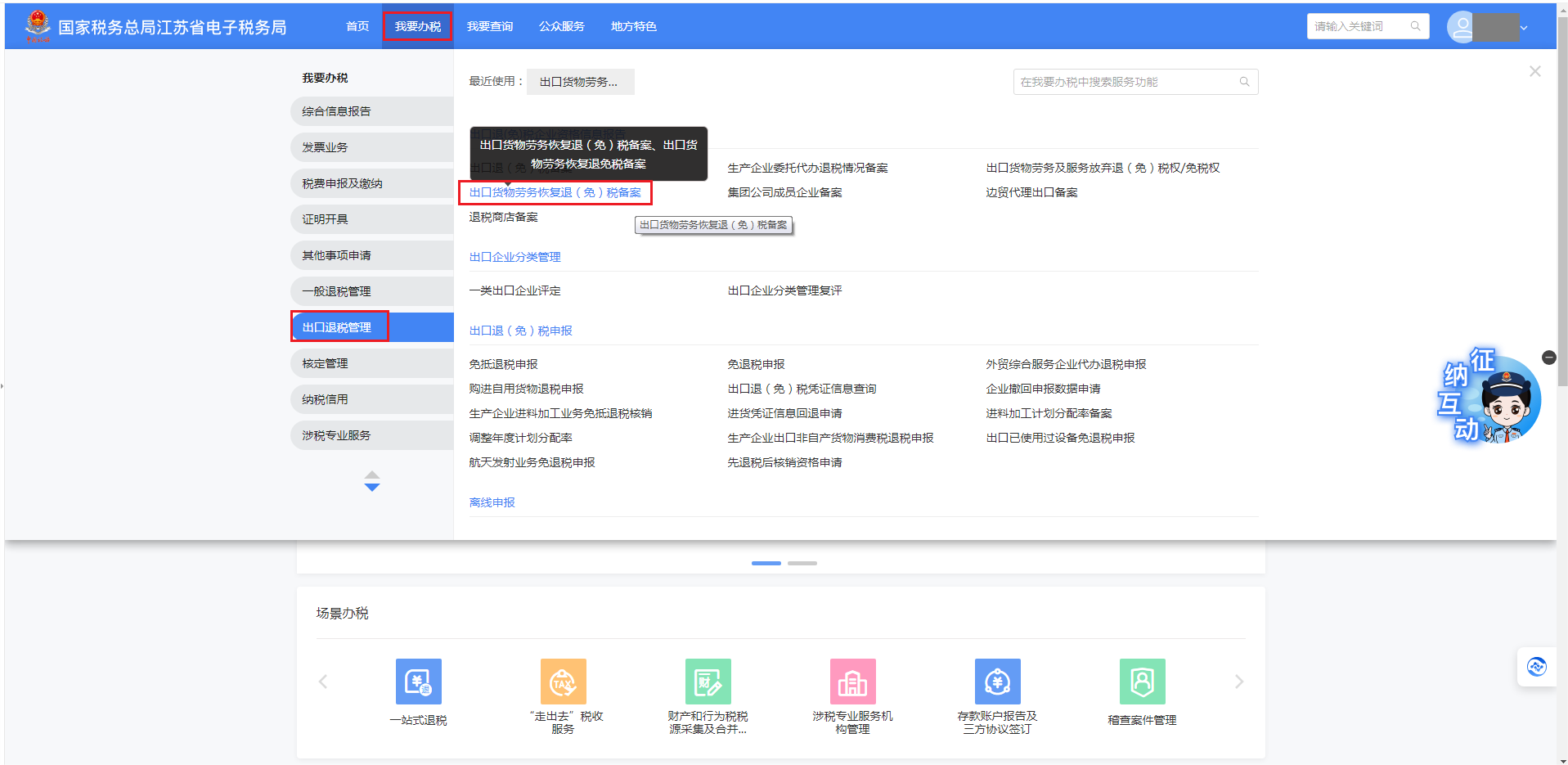The width and height of the screenshot is (1568, 765).
Task: Open the 我要查询 top menu
Action: pos(489,26)
